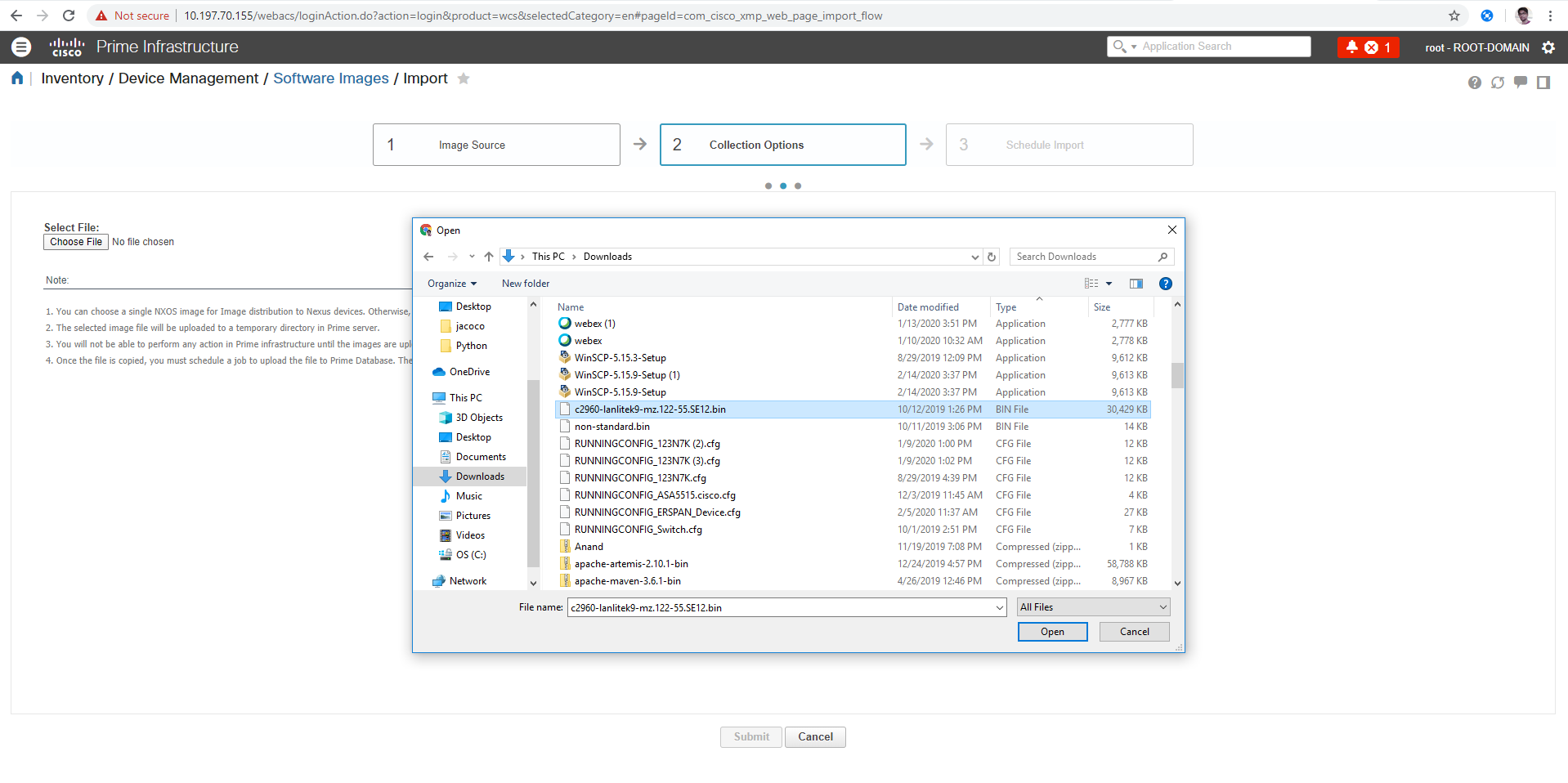Open recent locations dropdown arrow
Viewport: 1568px width, 783px height.
[472, 257]
